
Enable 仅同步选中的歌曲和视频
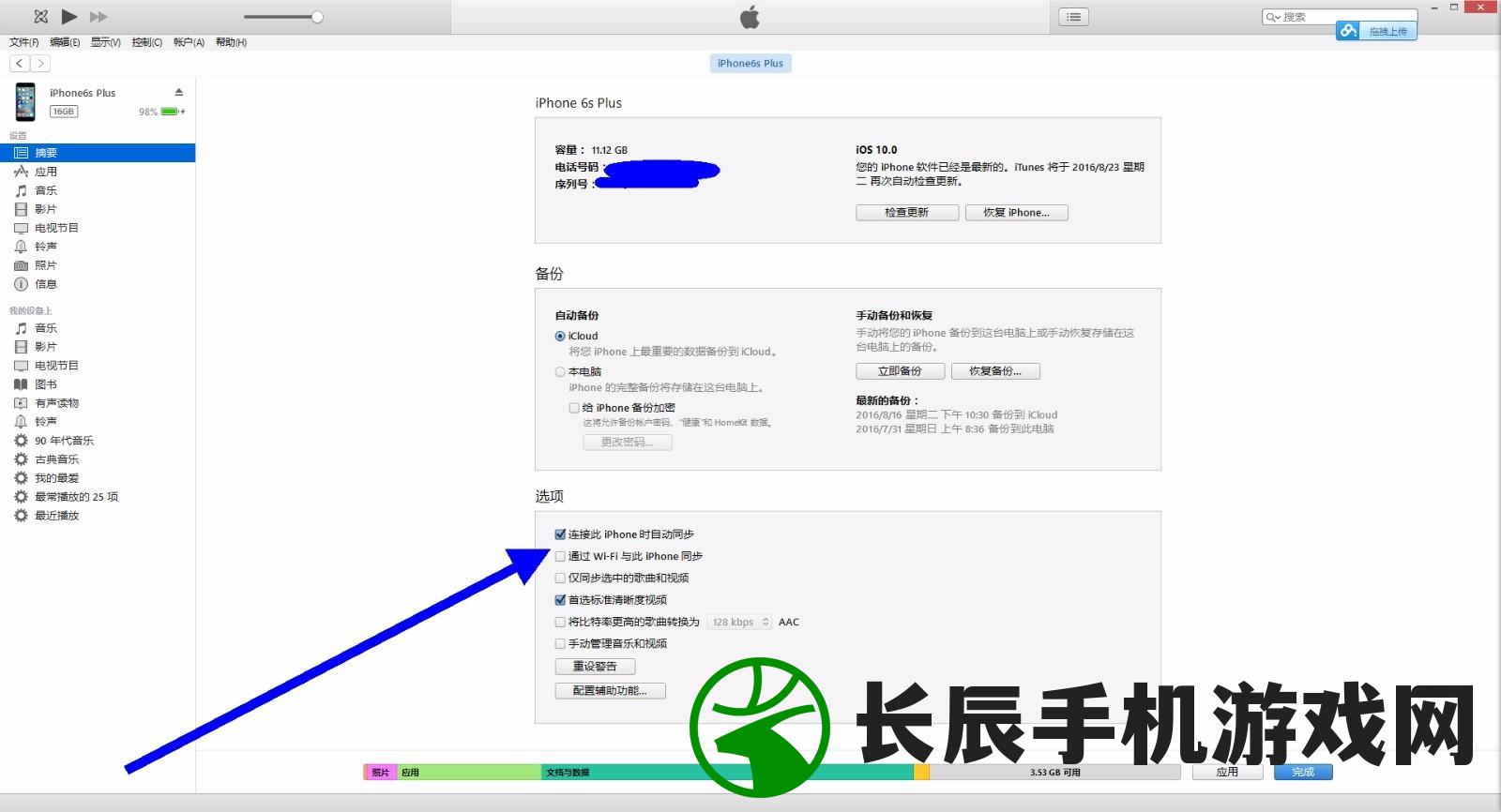[560, 579]
